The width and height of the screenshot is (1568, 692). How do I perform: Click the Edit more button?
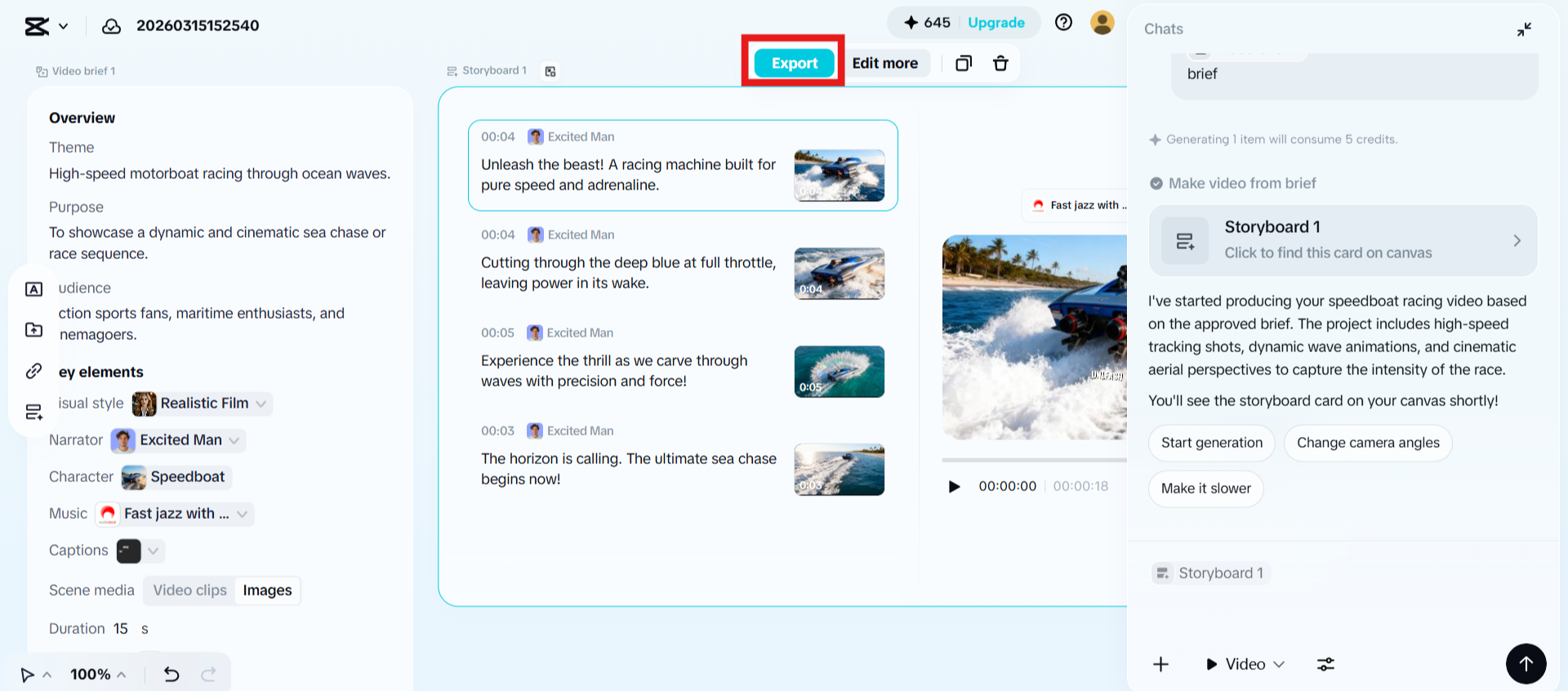(x=885, y=63)
